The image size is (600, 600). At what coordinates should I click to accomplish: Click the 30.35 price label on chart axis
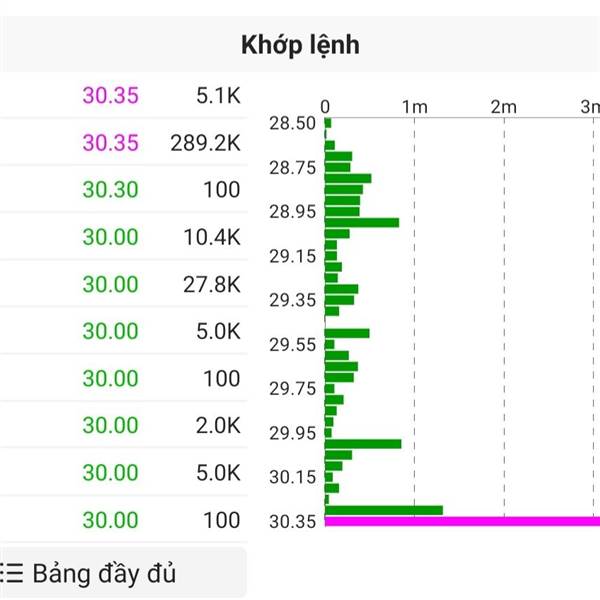[293, 521]
